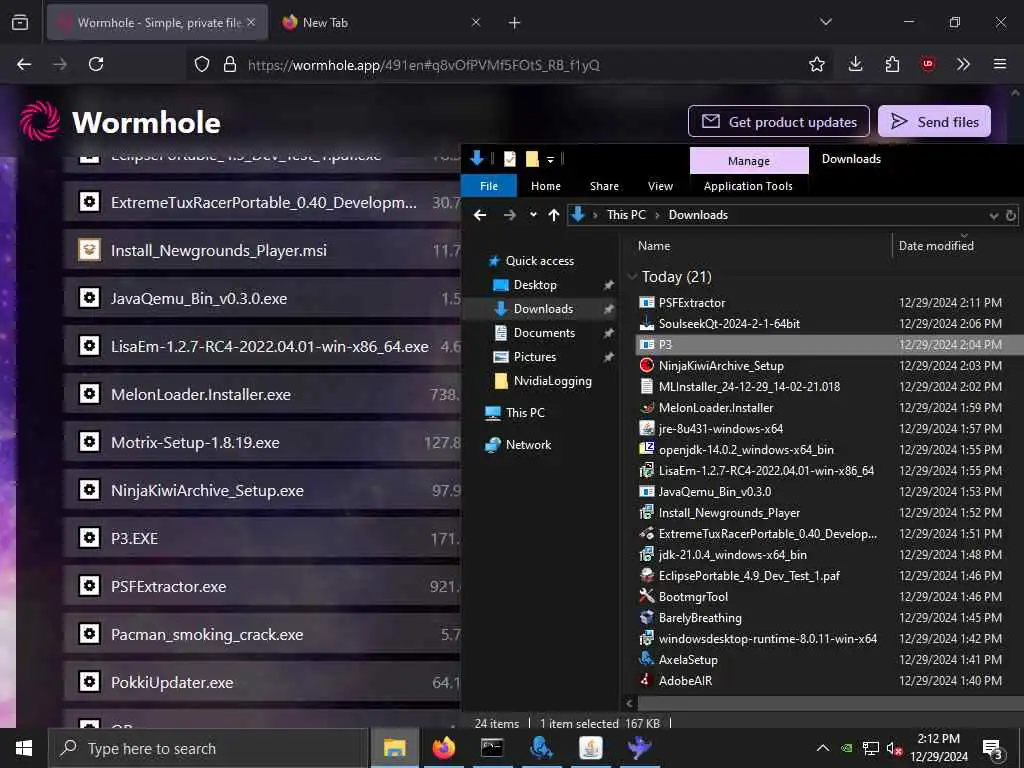
Task: Select Pictures in navigation pane
Action: 535,357
